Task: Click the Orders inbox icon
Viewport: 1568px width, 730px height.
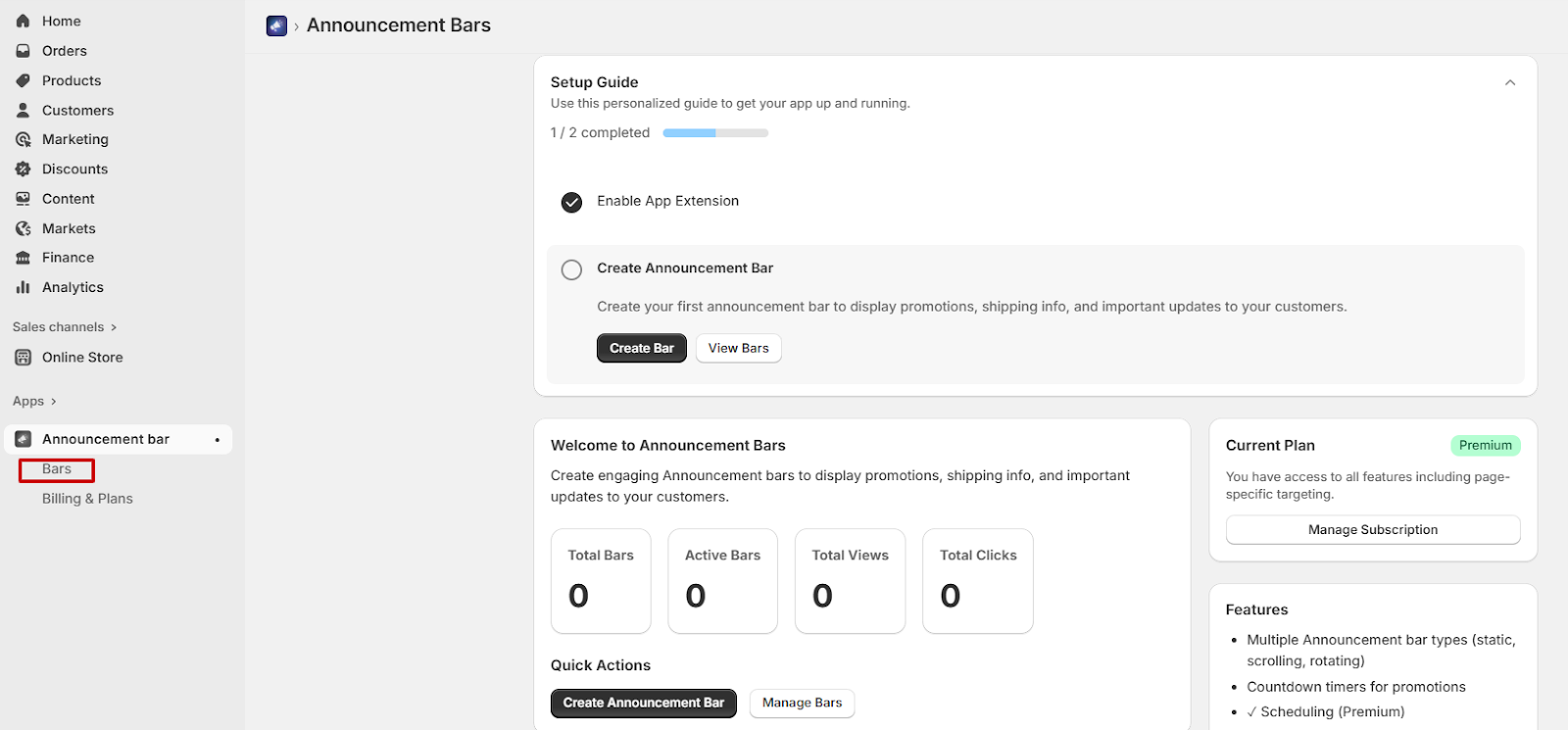Action: 23,51
